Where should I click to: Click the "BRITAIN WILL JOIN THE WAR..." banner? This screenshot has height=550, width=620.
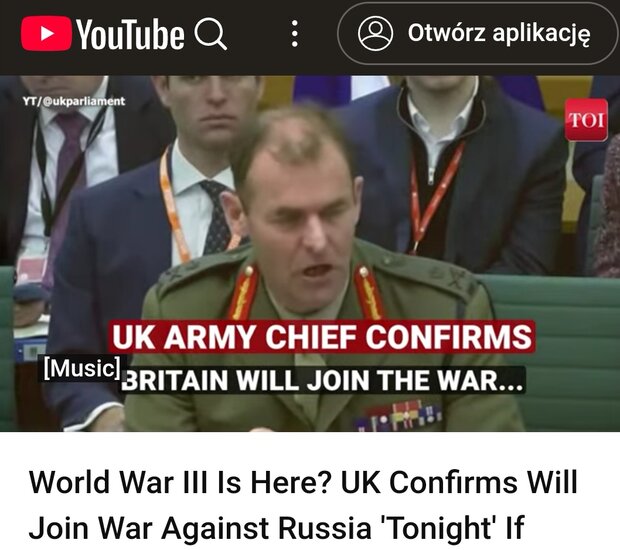[323, 380]
